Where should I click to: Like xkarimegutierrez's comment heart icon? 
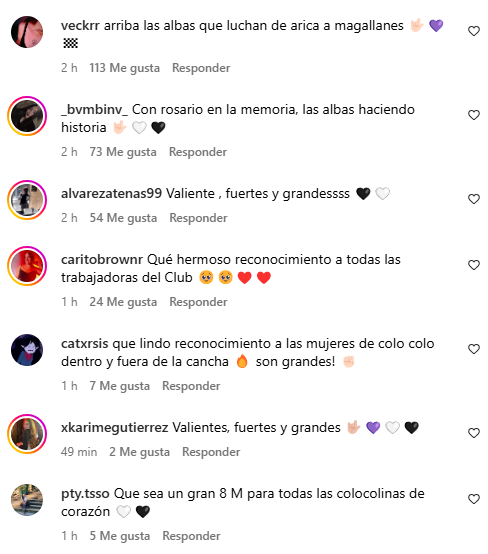click(x=474, y=433)
